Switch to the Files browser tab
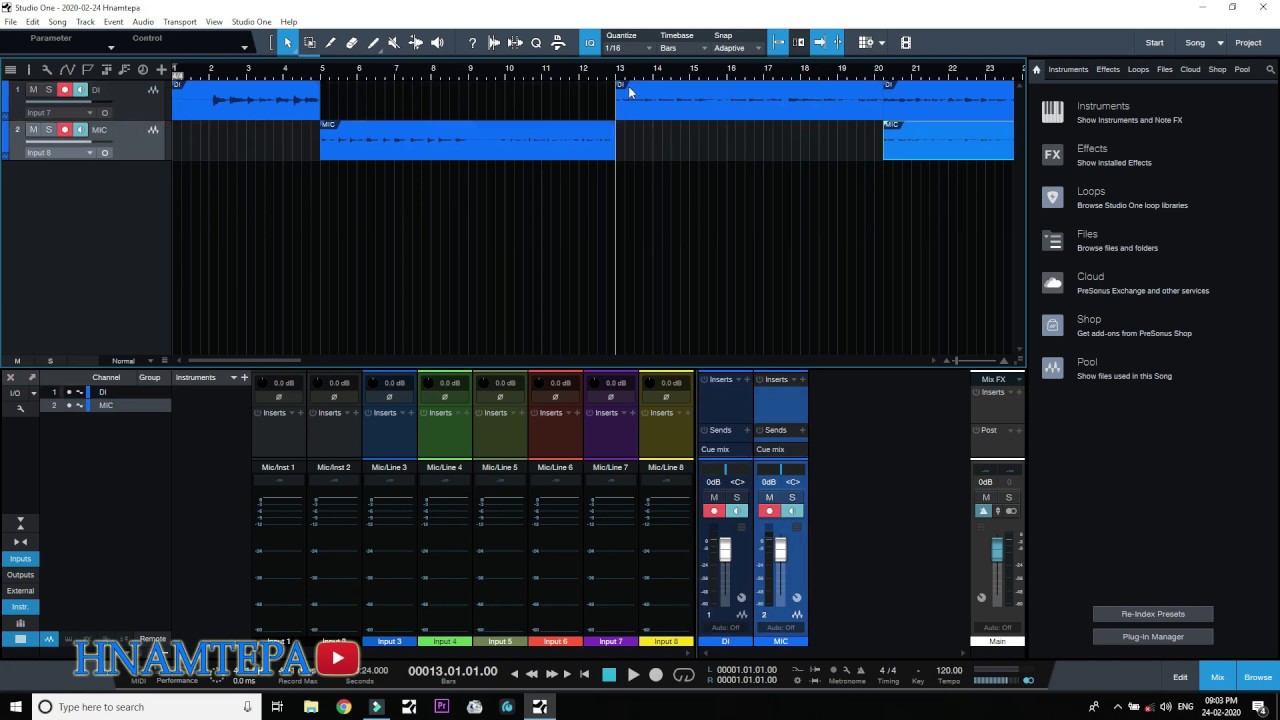This screenshot has height=720, width=1280. pos(1165,70)
